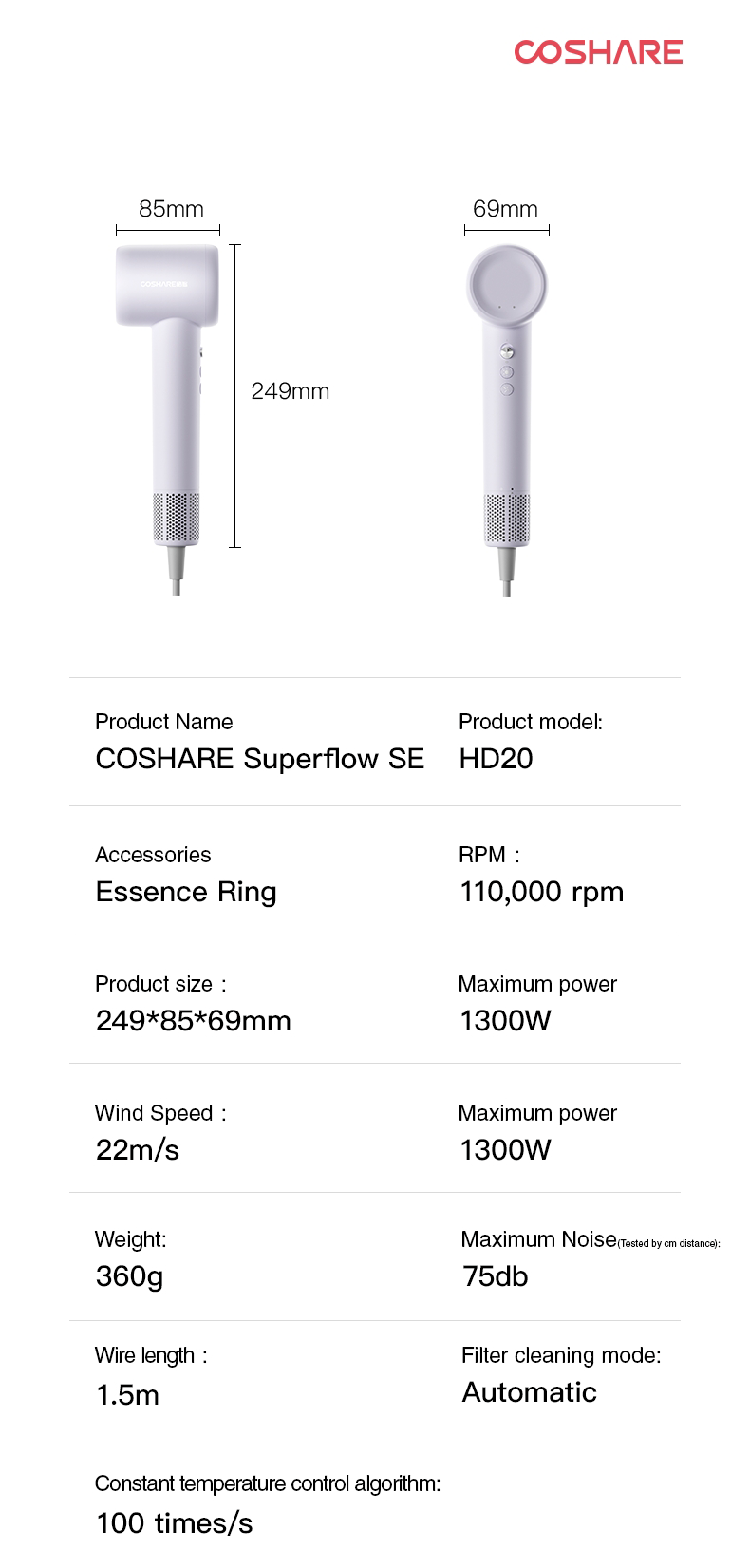This screenshot has width=750, height=1568.
Task: Click the Automatic filter cleaning mode value
Action: point(529,1392)
